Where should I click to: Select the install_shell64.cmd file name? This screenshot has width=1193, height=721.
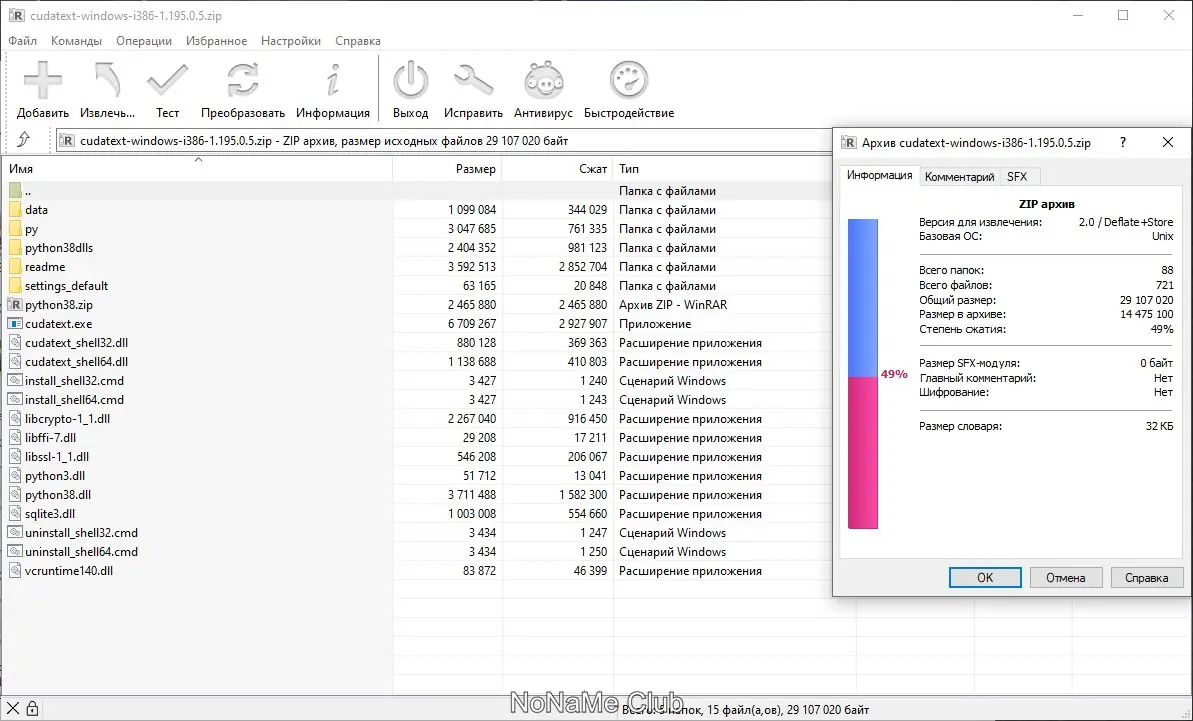point(74,400)
